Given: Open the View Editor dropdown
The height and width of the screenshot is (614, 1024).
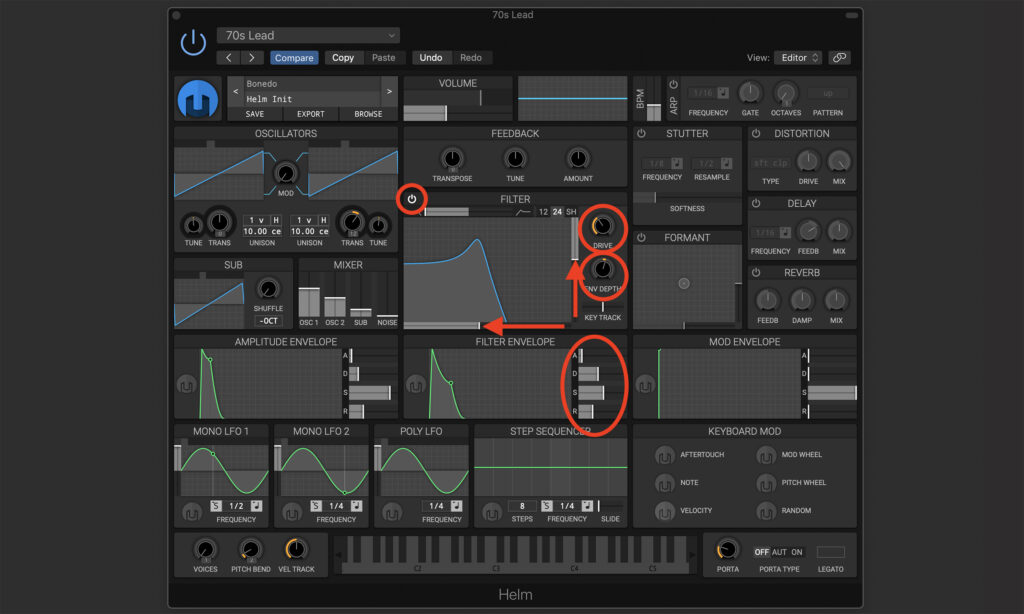Looking at the screenshot, I should [x=798, y=57].
